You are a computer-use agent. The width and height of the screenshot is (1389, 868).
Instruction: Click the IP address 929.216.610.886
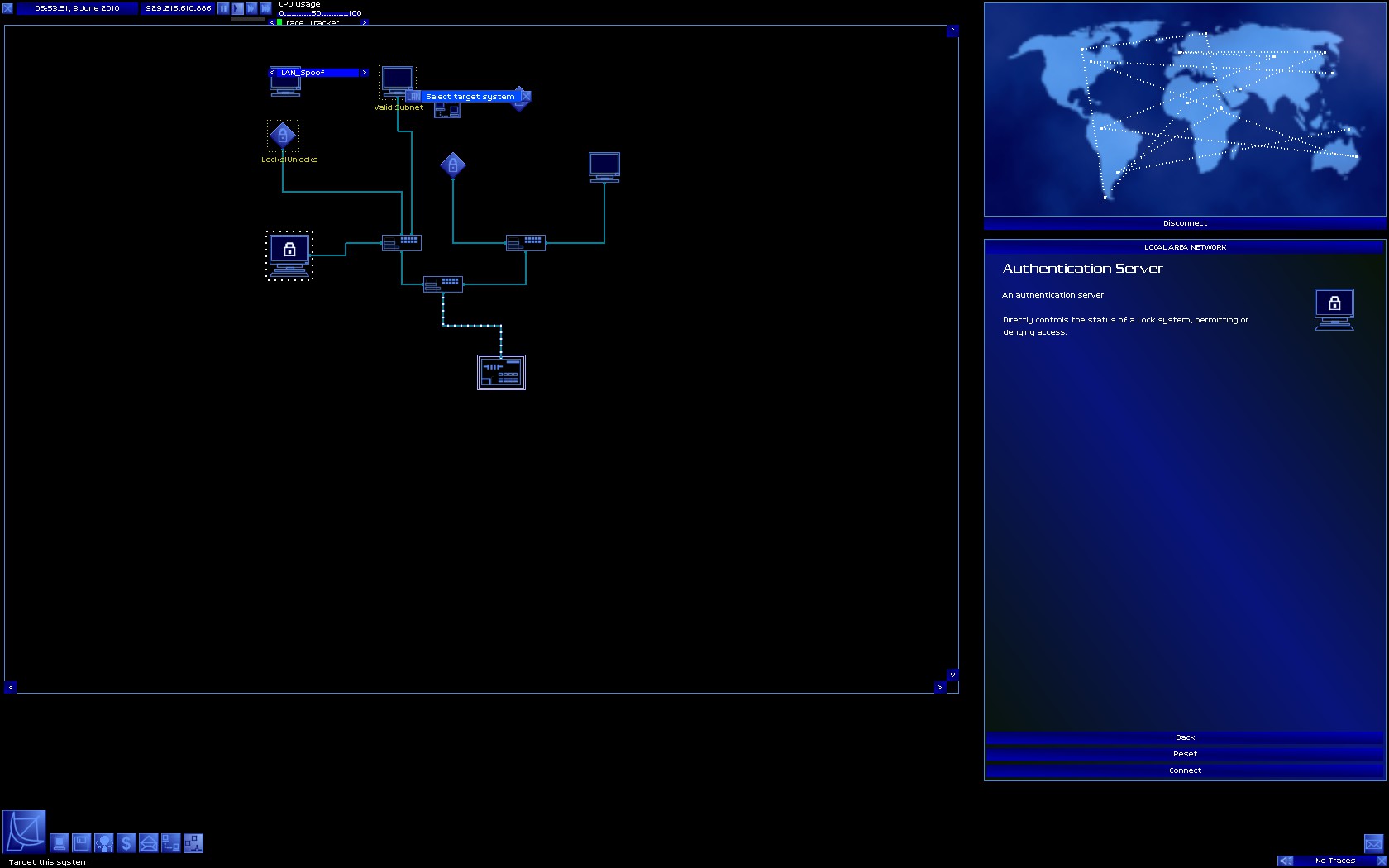coord(178,8)
